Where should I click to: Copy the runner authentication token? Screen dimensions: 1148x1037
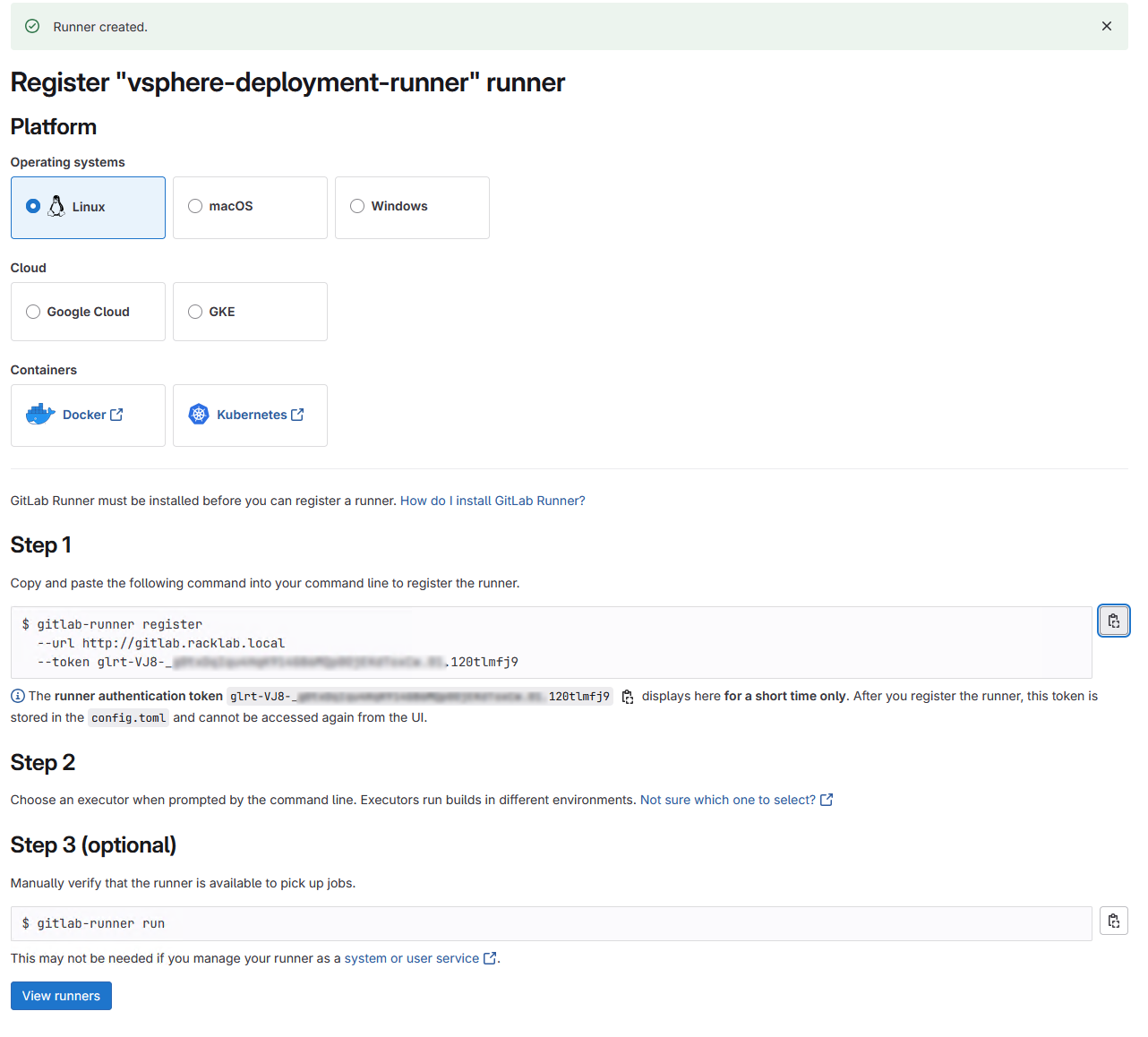click(x=628, y=696)
